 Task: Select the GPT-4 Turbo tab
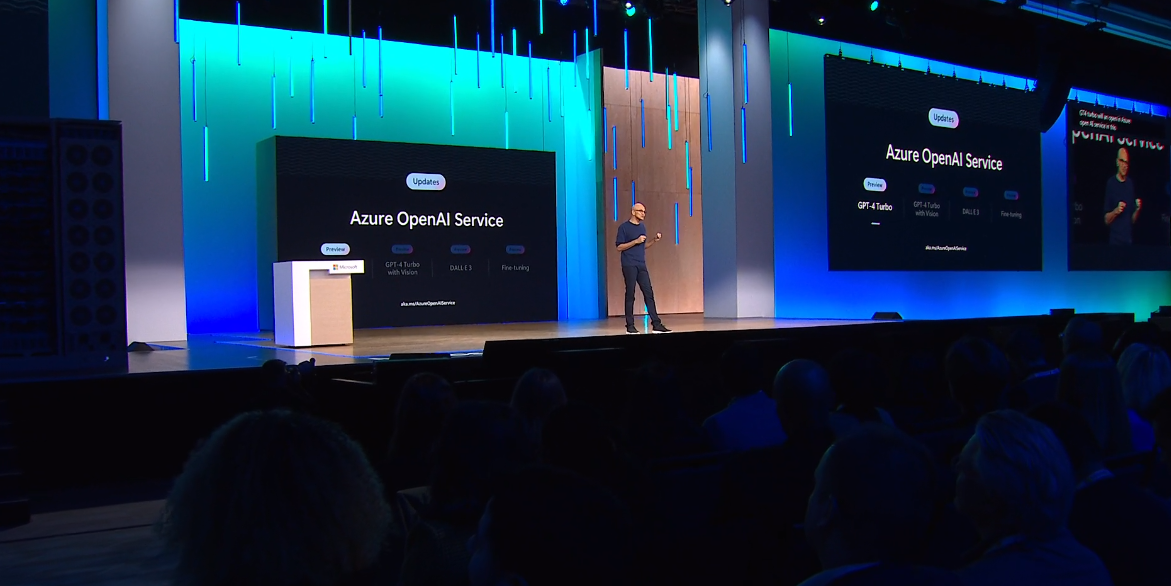(875, 205)
